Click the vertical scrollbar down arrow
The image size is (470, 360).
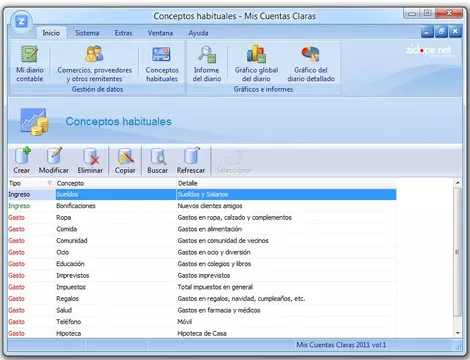coord(458,333)
